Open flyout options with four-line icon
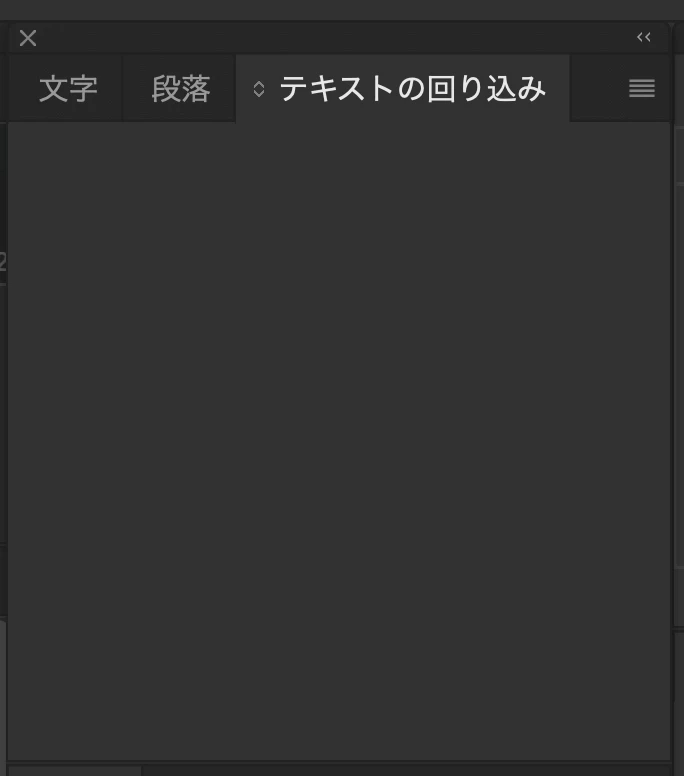Screen dimensions: 684x776 [641, 88]
